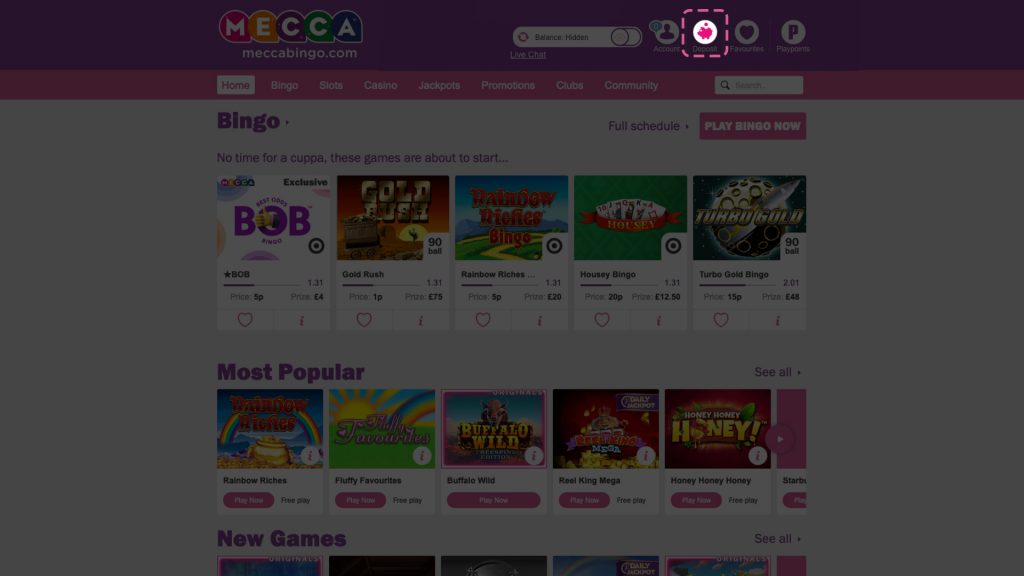
Task: Click the PLAY BINGO NOW button
Action: pyautogui.click(x=752, y=126)
